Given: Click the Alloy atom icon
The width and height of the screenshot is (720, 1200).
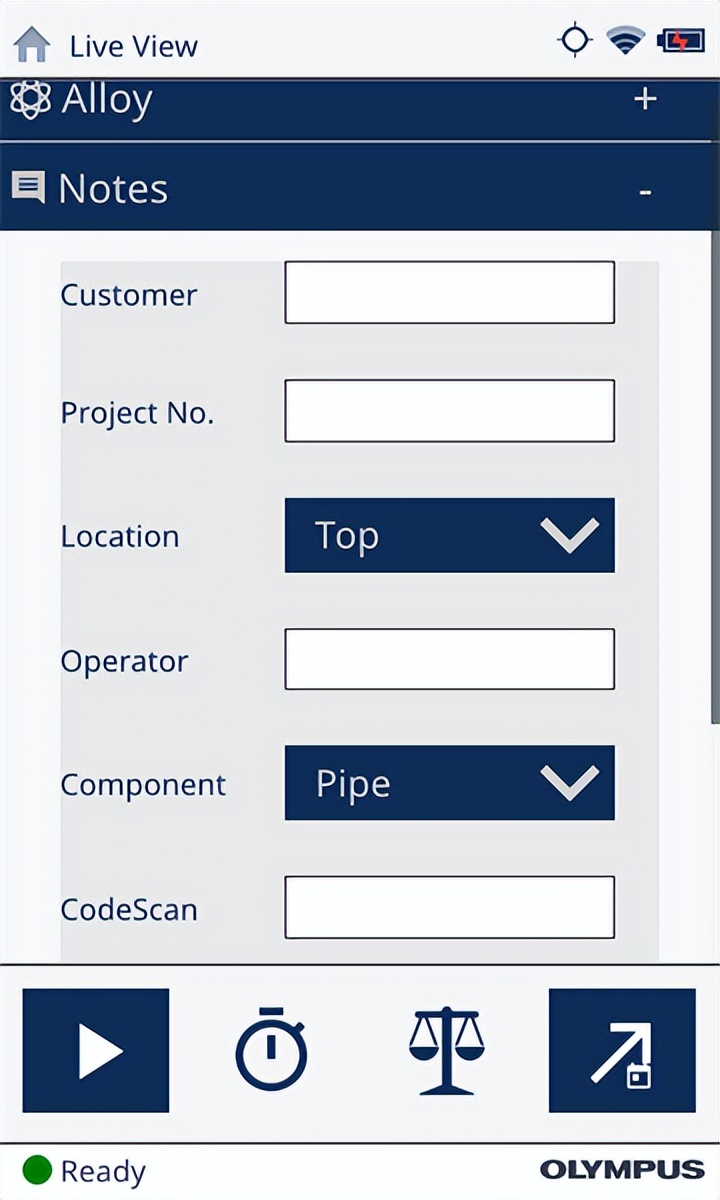Looking at the screenshot, I should coord(30,100).
